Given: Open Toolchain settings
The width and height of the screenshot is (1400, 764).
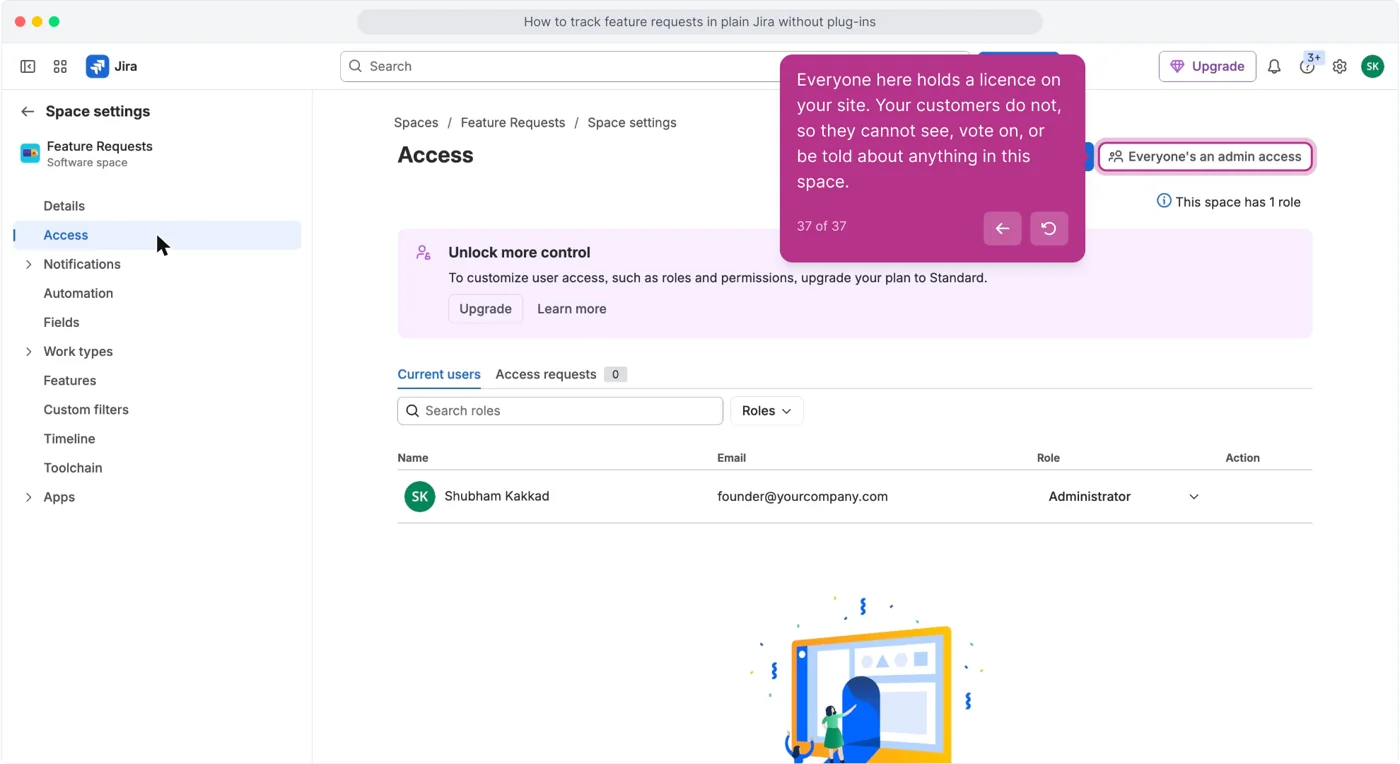Looking at the screenshot, I should [73, 468].
